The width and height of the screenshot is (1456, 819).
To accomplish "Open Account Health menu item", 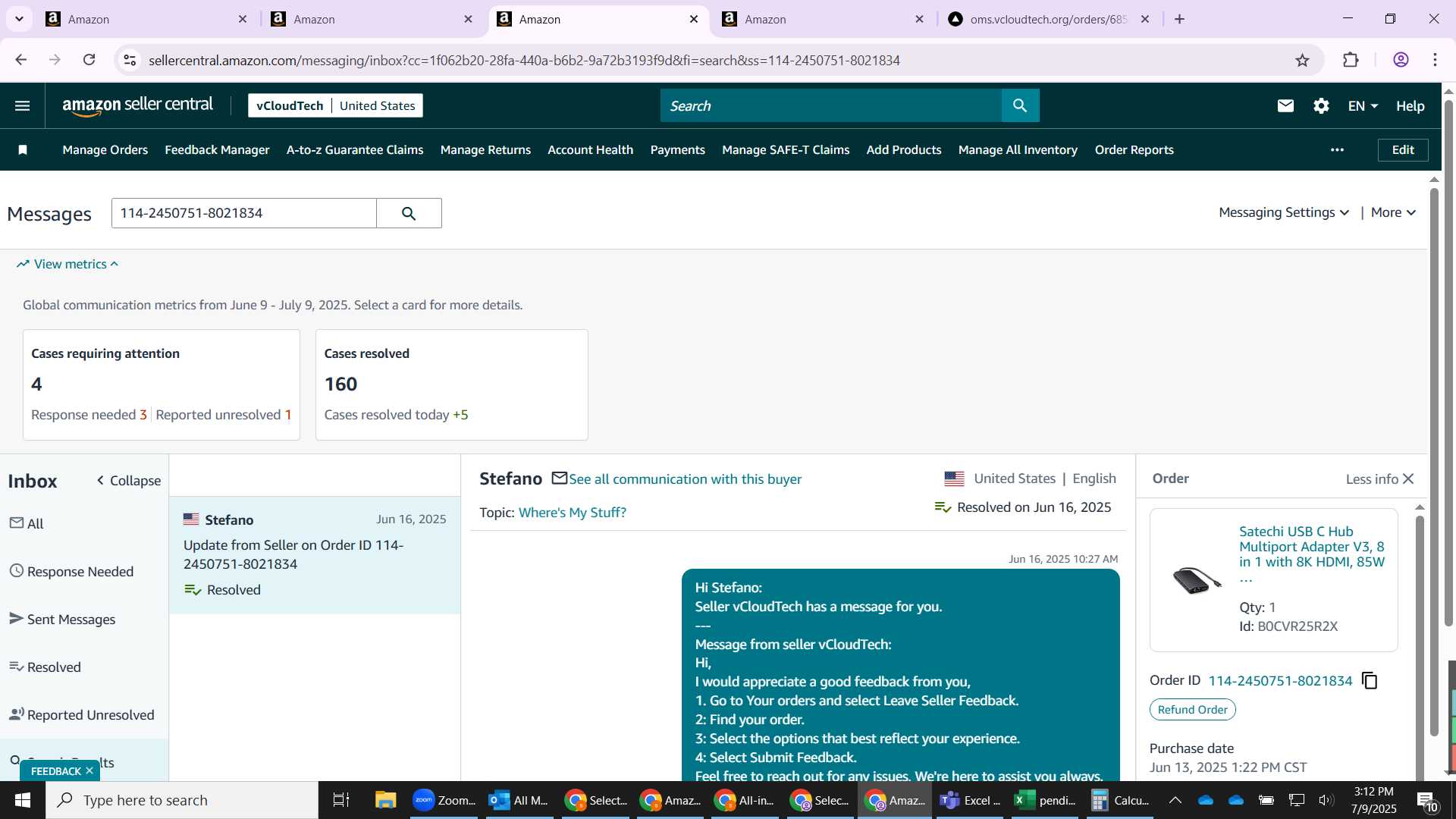I will pyautogui.click(x=590, y=150).
